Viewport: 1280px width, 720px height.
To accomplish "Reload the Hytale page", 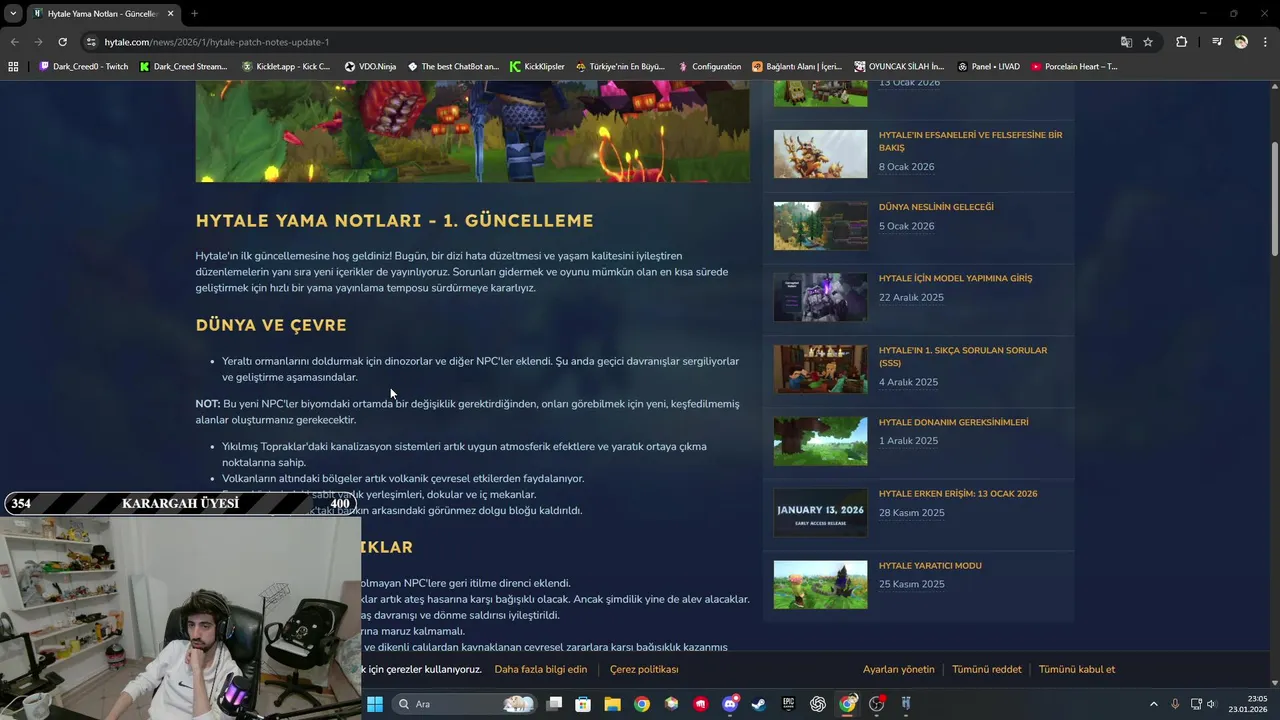I will point(62,42).
